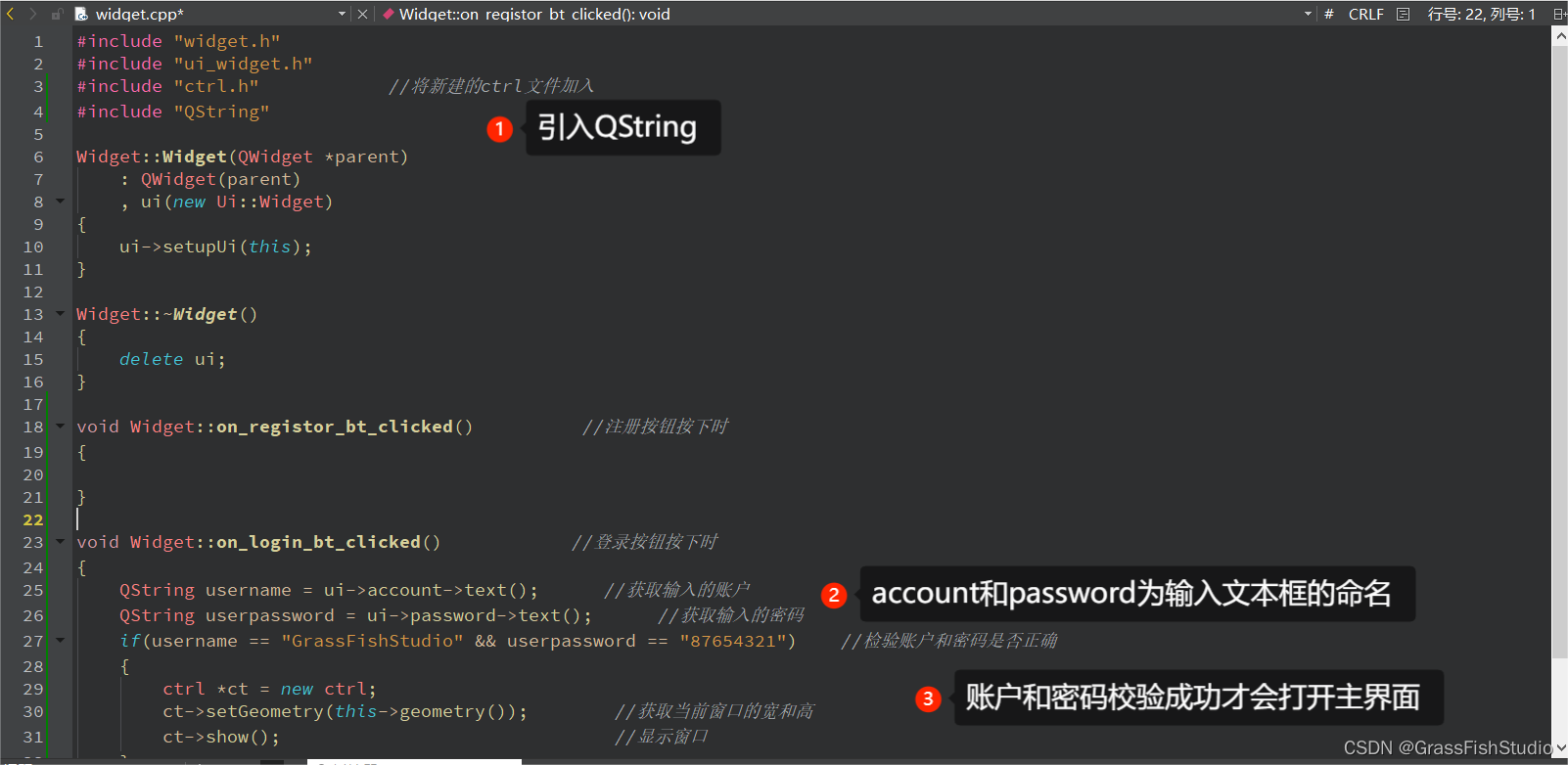
Task: Place cursor on #include "ctrl.h"
Action: click(167, 86)
